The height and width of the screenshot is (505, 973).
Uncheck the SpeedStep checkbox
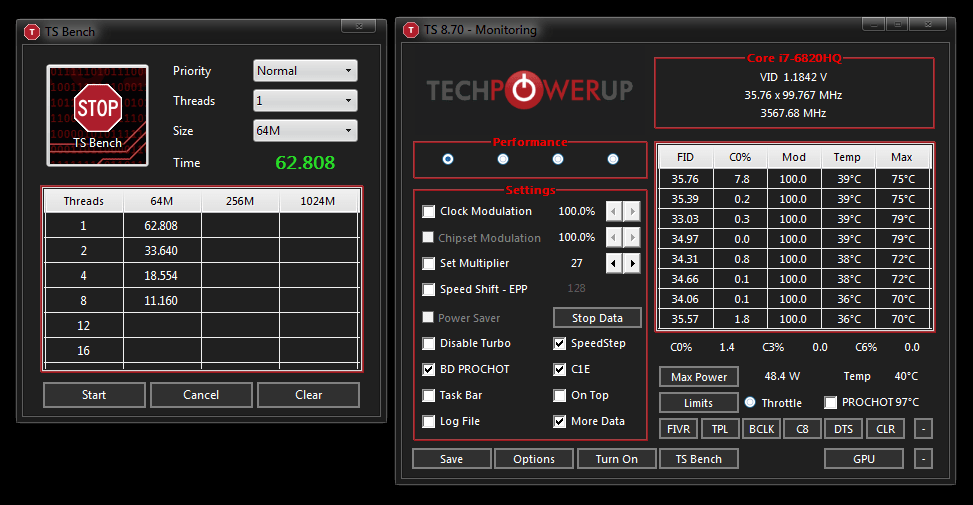coord(560,344)
